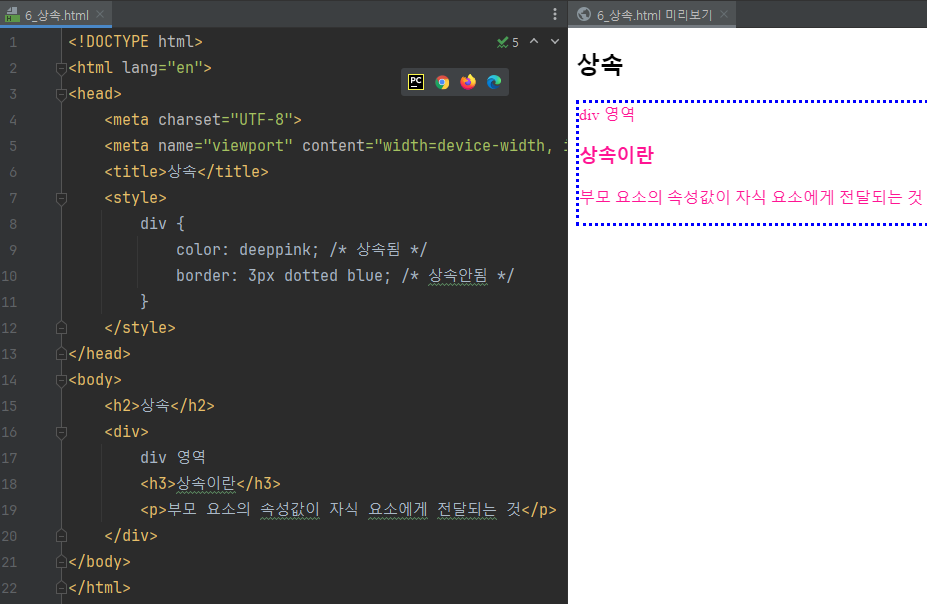This screenshot has width=927, height=604.
Task: Open page in Edge browser
Action: coord(494,82)
